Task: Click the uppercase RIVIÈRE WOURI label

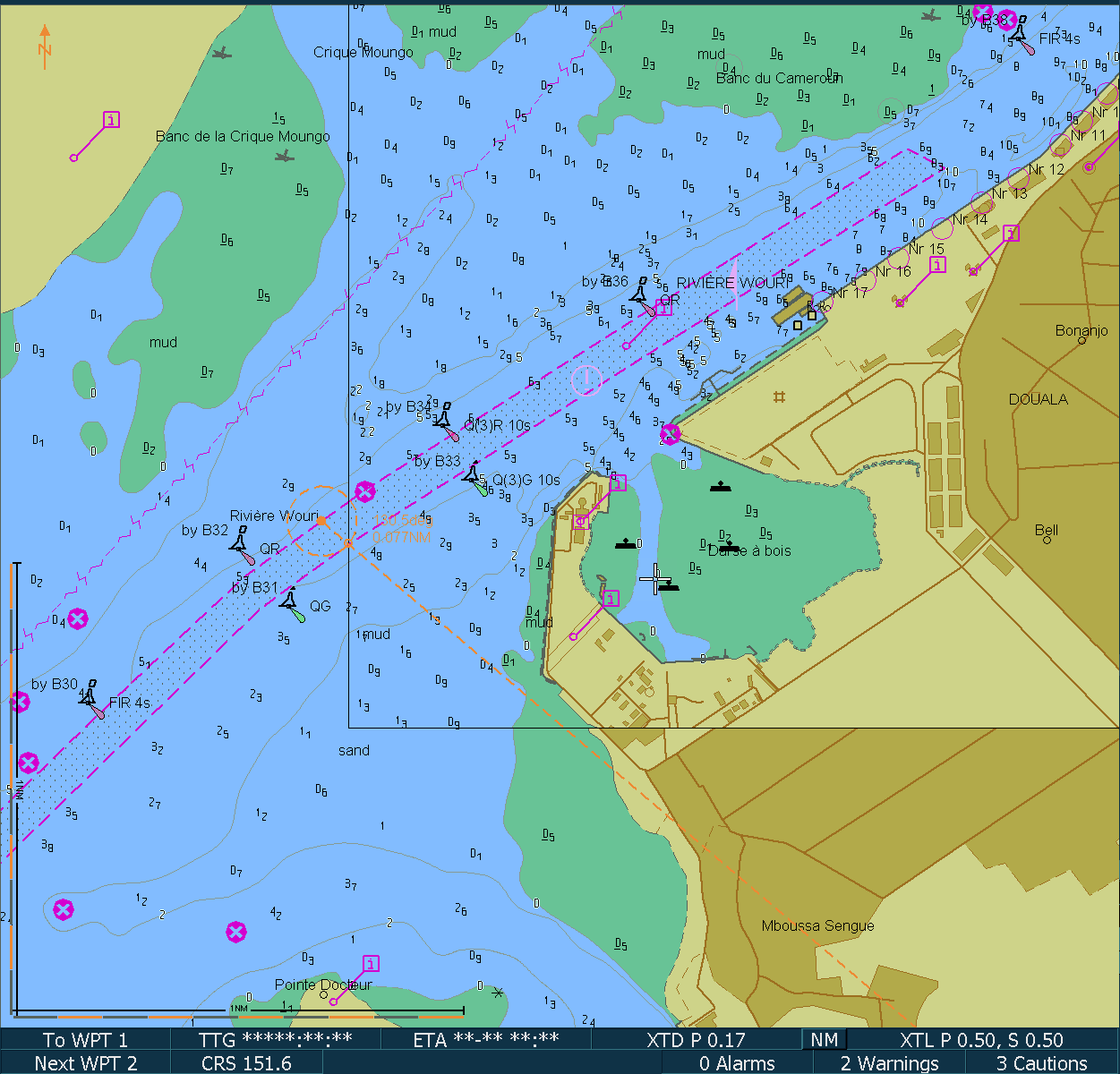Action: (734, 283)
